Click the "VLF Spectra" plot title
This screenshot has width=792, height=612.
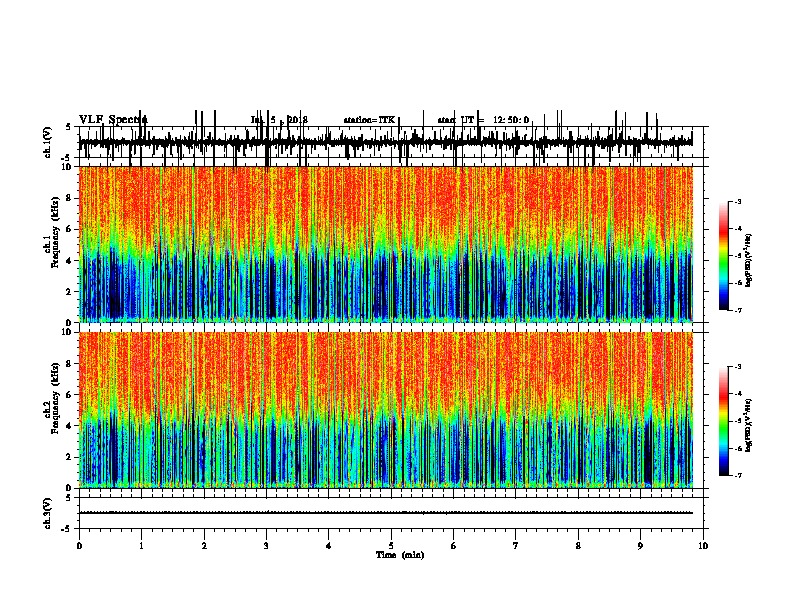[113, 120]
